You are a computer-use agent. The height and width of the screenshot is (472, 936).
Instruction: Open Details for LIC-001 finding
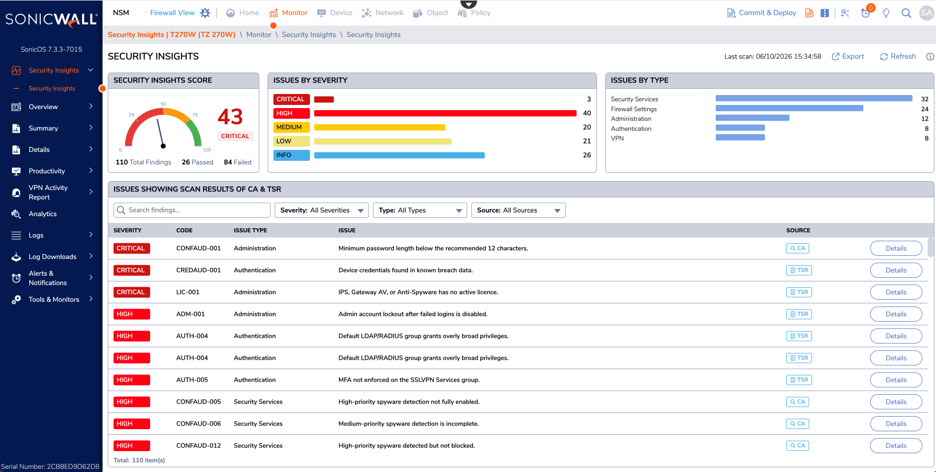895,292
